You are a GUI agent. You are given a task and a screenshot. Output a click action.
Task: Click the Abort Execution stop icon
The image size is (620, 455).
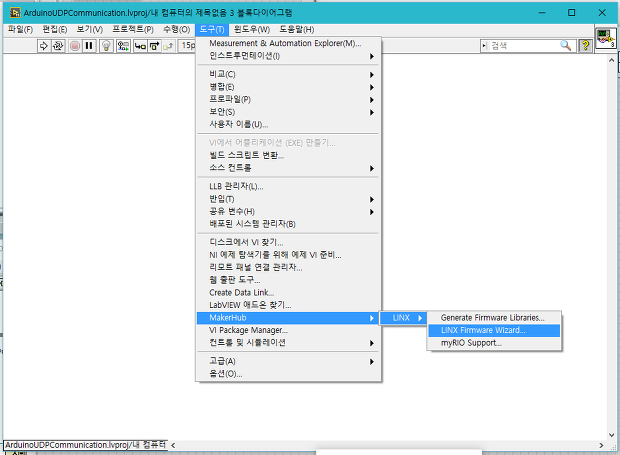pos(75,46)
